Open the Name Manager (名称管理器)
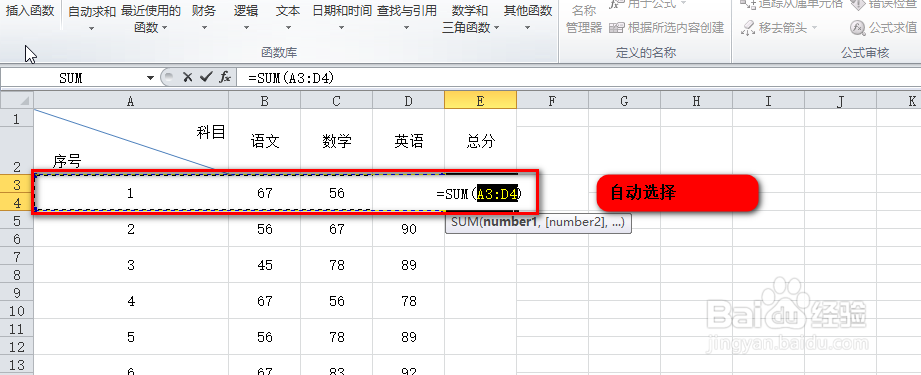Image resolution: width=921 pixels, height=375 pixels. 584,18
